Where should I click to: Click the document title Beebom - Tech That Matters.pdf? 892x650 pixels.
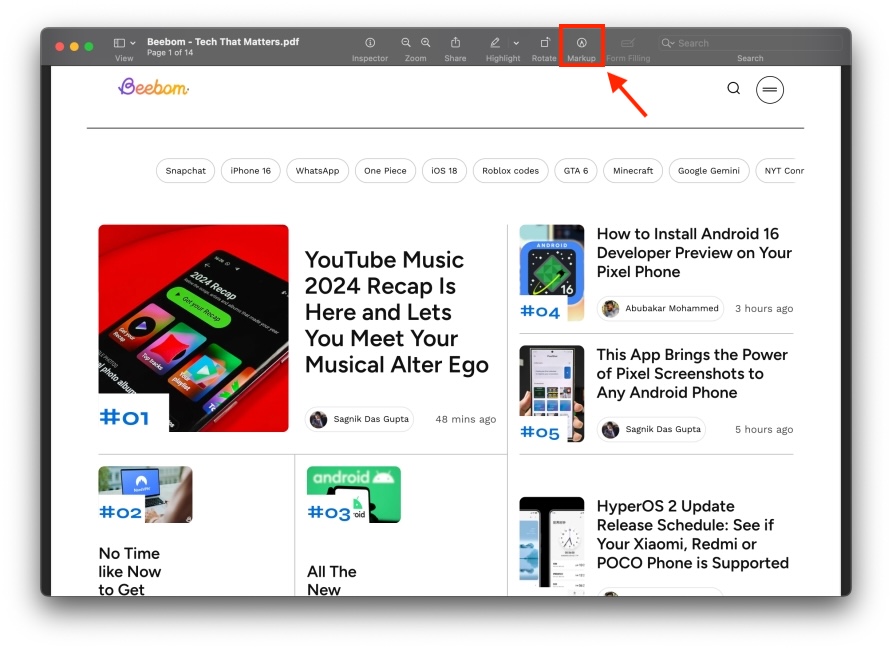point(223,42)
